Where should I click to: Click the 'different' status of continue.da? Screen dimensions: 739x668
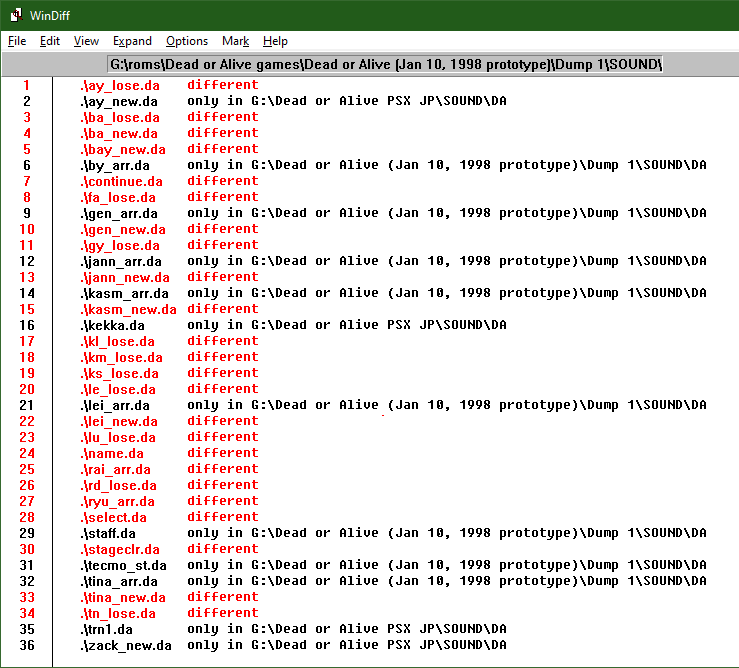pyautogui.click(x=222, y=181)
